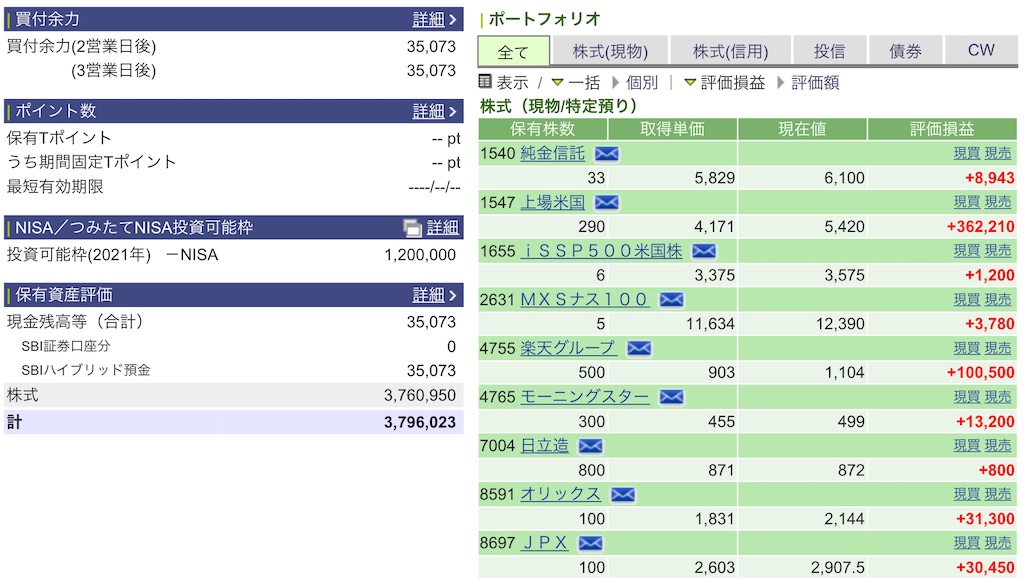
Task: Click envelope icon next to モーニングスター
Action: pyautogui.click(x=671, y=397)
